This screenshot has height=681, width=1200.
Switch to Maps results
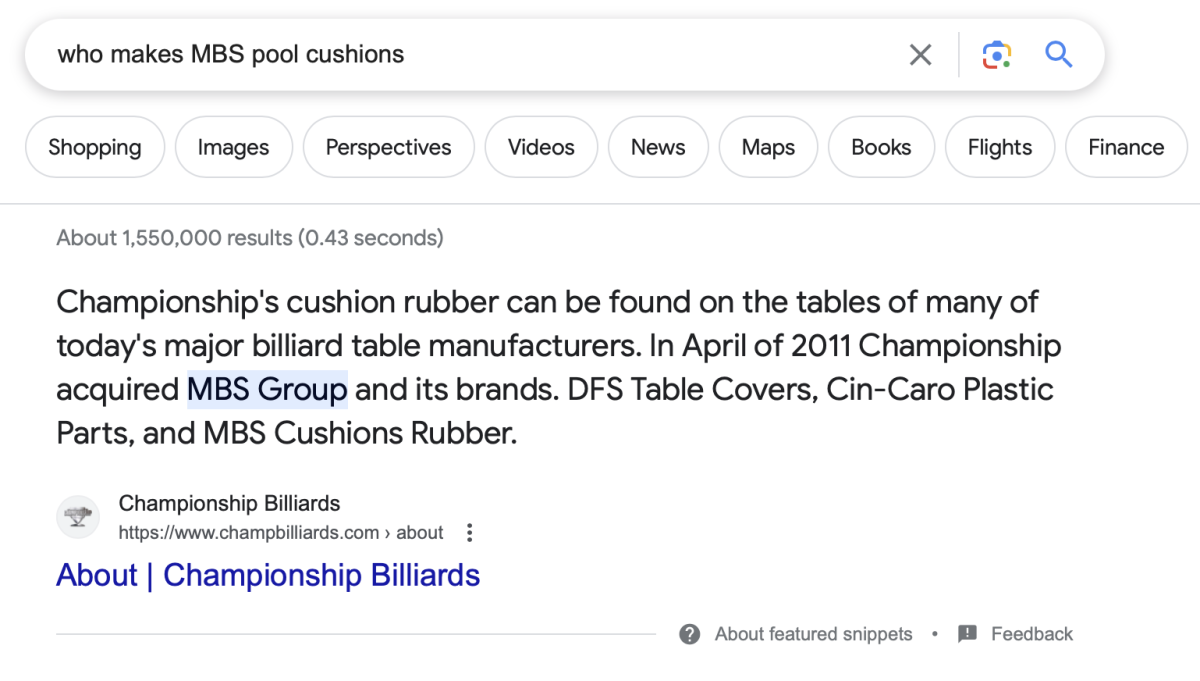coord(768,147)
